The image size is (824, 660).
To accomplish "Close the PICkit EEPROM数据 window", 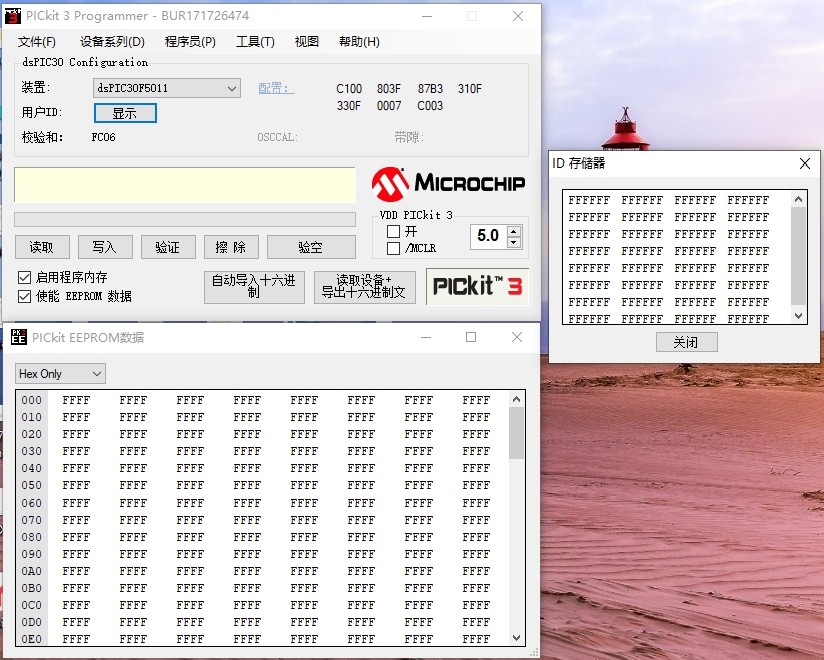I will 517,337.
